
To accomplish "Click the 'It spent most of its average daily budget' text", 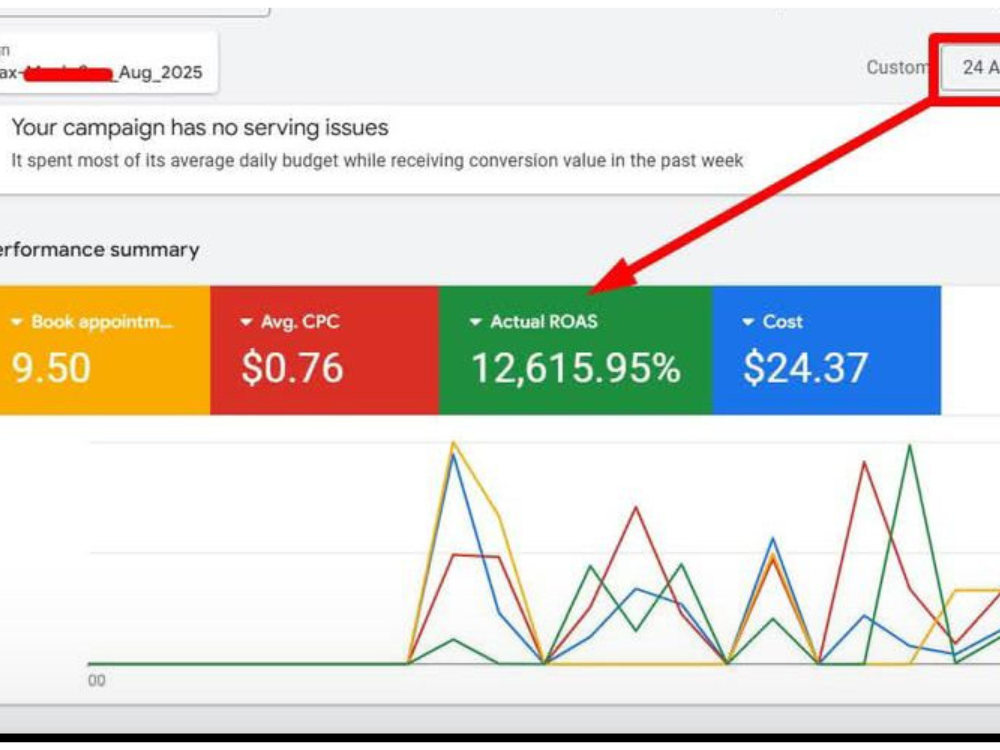I will tap(377, 160).
